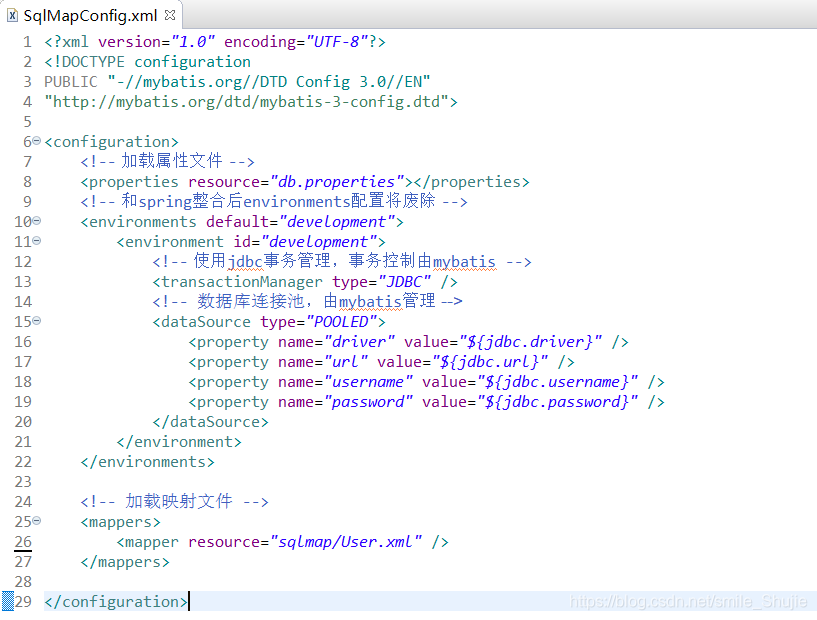Screen dimensions: 817x620
Task: Collapse the environment element at line 11
Action: tap(36, 241)
